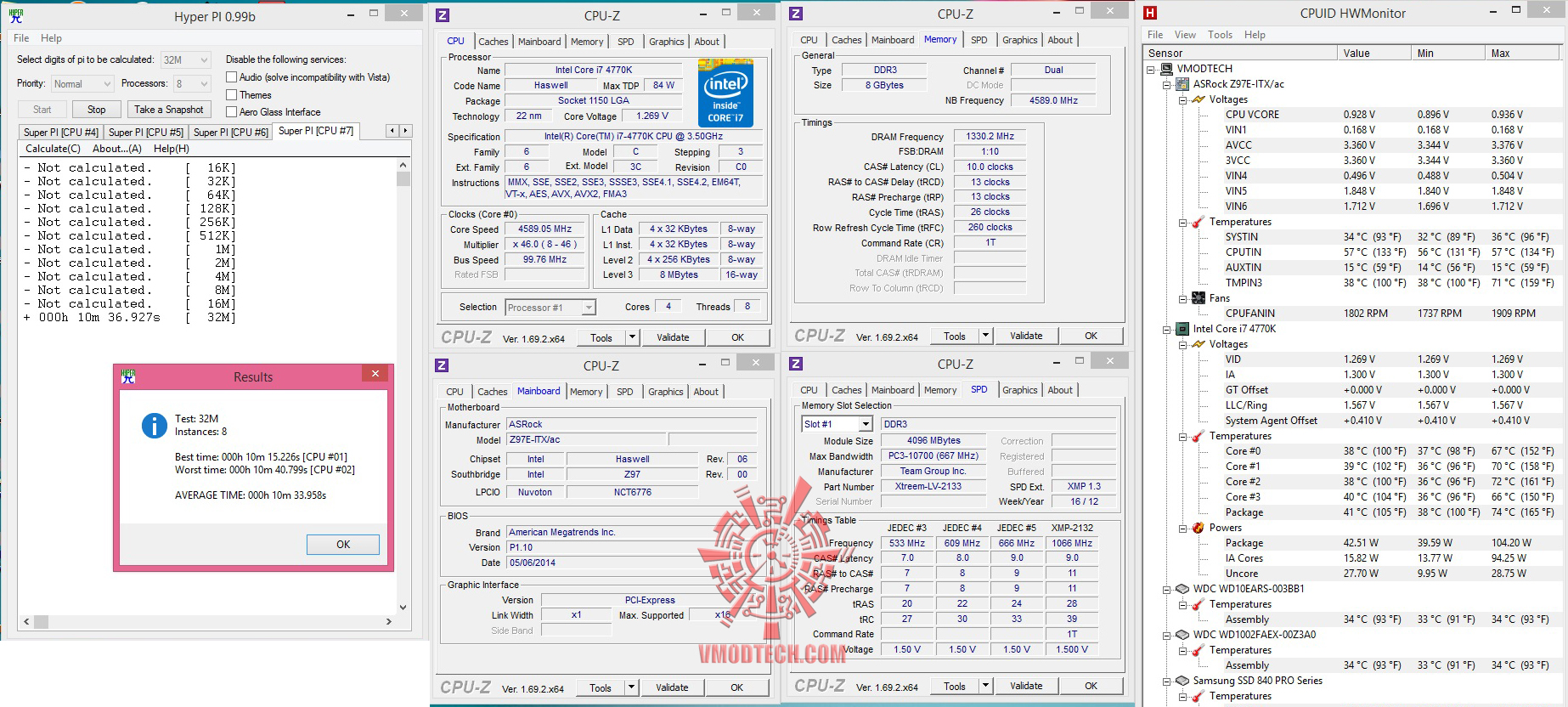Screen dimensions: 1568x707
Task: Click the CPU-Z Z logo in the top-left CPU-Z window
Action: (442, 15)
